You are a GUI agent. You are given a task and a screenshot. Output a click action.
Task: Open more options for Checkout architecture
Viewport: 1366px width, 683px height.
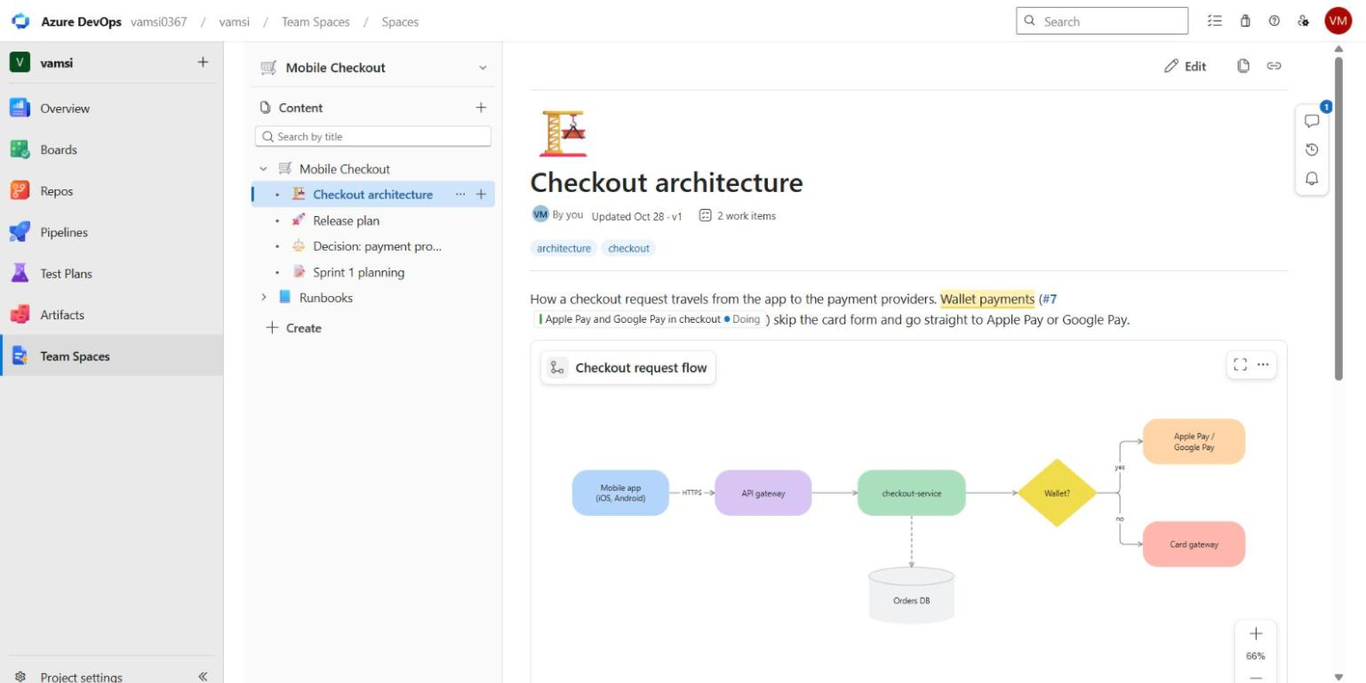point(460,194)
